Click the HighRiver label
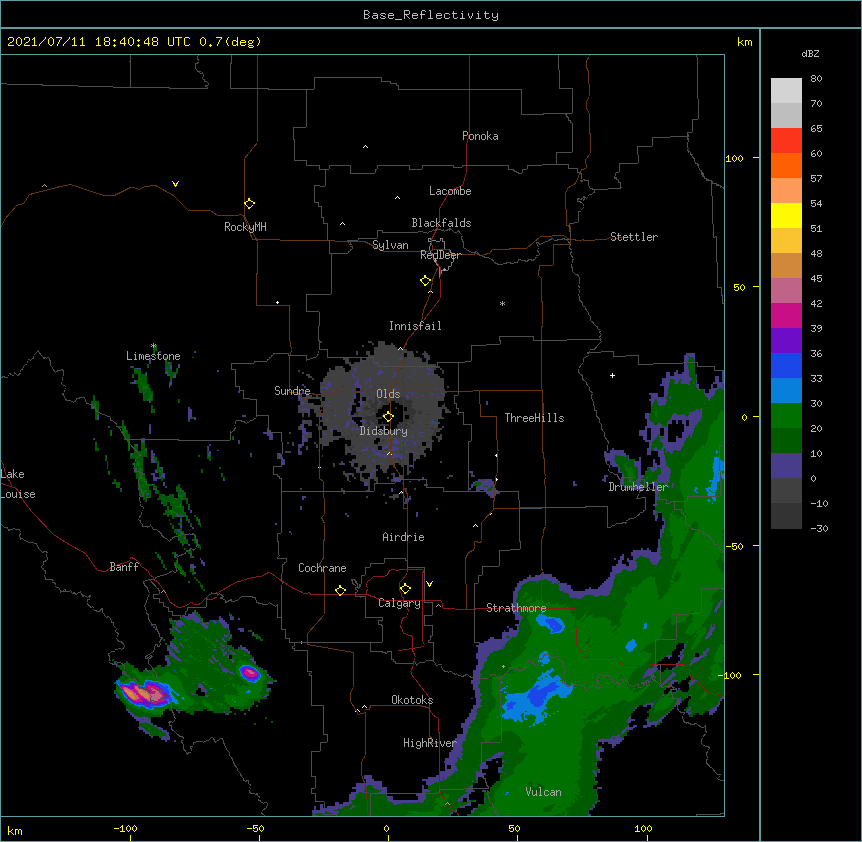Screen dimensions: 862x842 click(x=430, y=743)
